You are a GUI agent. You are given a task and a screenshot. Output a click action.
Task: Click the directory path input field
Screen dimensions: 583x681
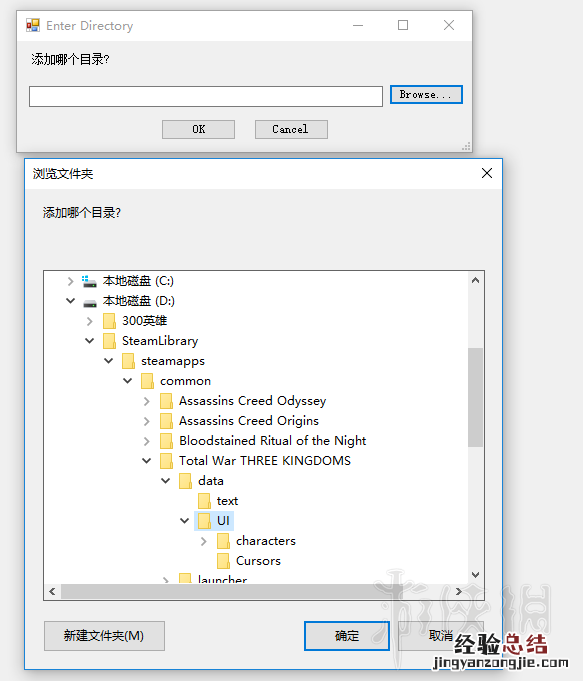pyautogui.click(x=206, y=96)
